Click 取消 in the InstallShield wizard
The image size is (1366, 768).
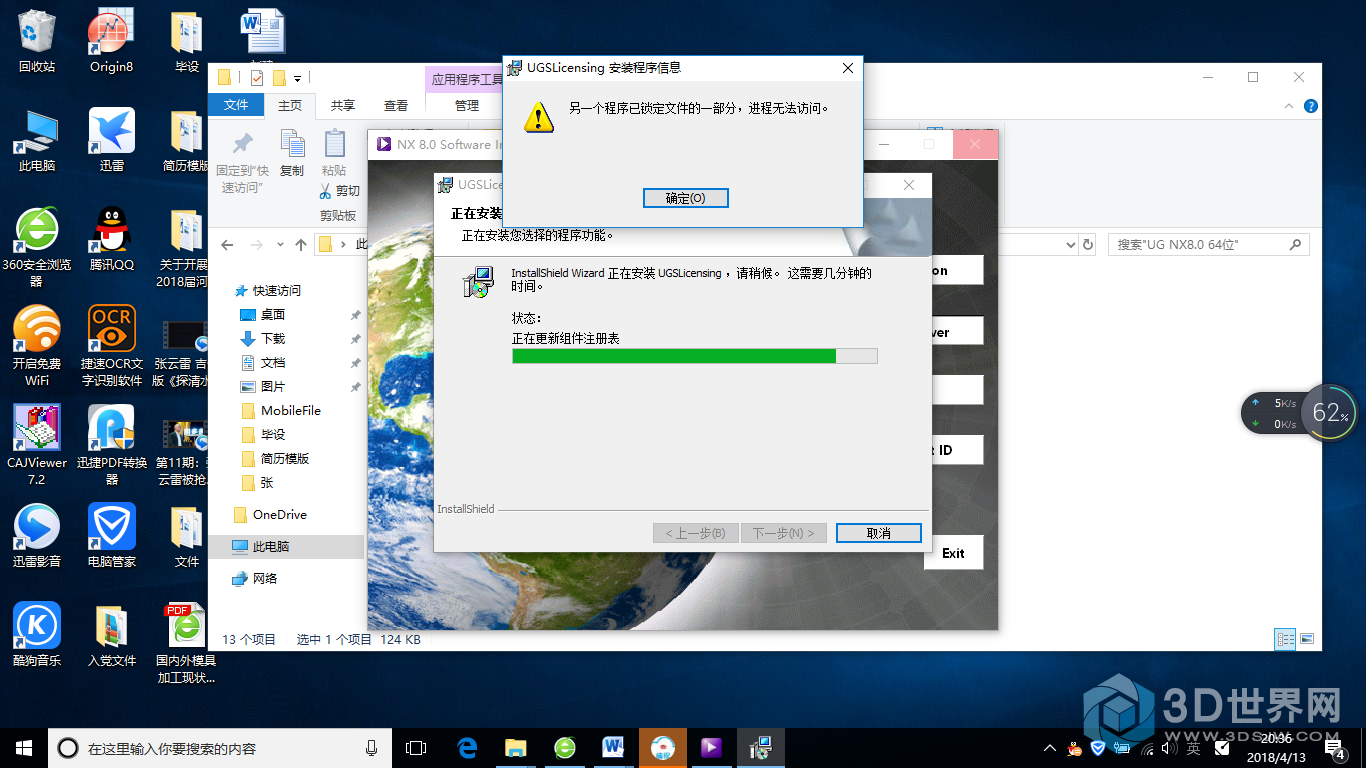pos(878,533)
